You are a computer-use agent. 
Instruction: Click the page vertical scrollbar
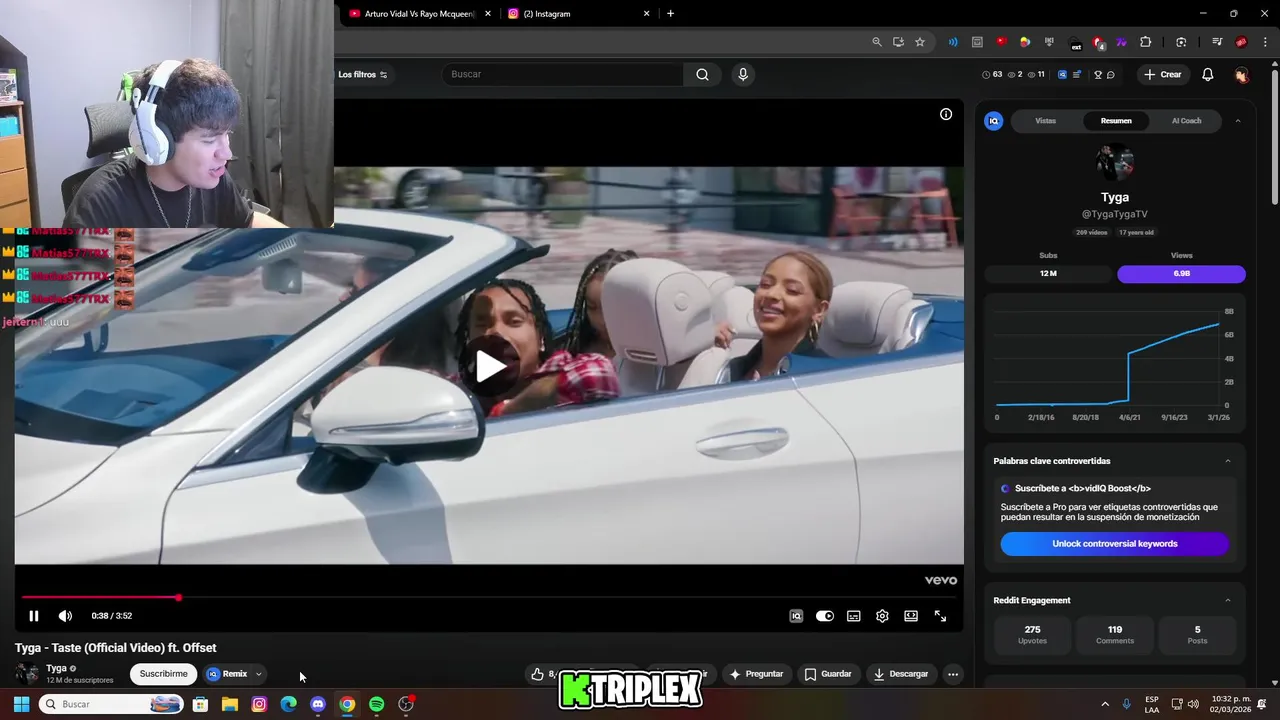1274,138
